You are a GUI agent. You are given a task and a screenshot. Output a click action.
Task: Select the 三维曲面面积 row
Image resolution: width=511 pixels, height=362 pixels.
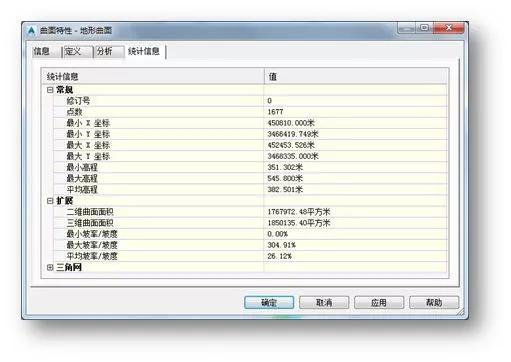click(x=250, y=223)
